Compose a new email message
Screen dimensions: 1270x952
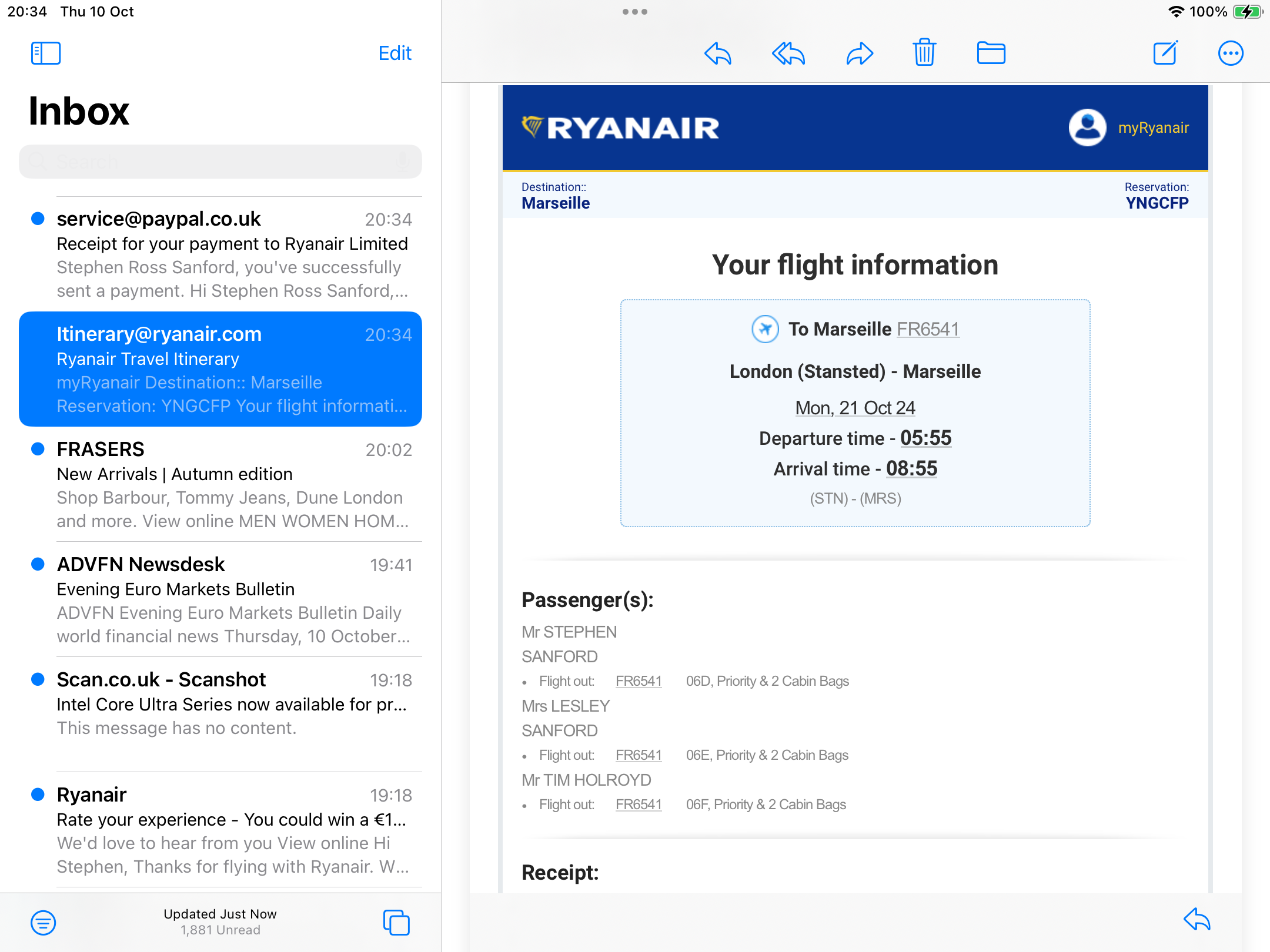tap(1165, 53)
